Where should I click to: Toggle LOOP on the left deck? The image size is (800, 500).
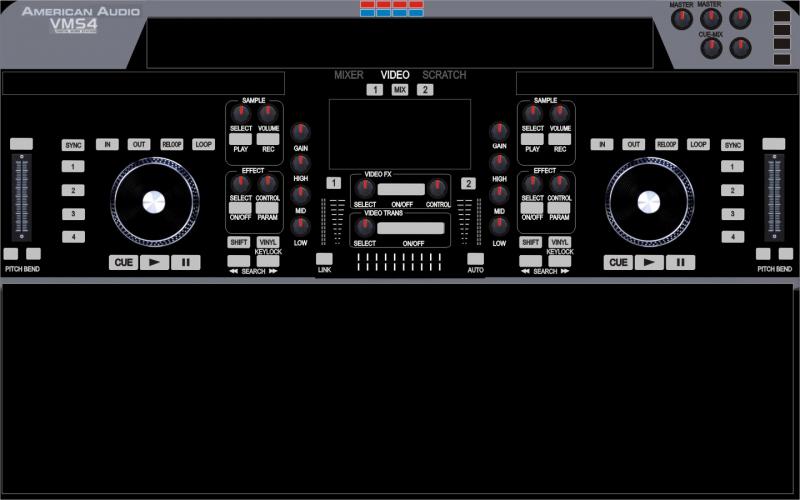click(x=204, y=144)
